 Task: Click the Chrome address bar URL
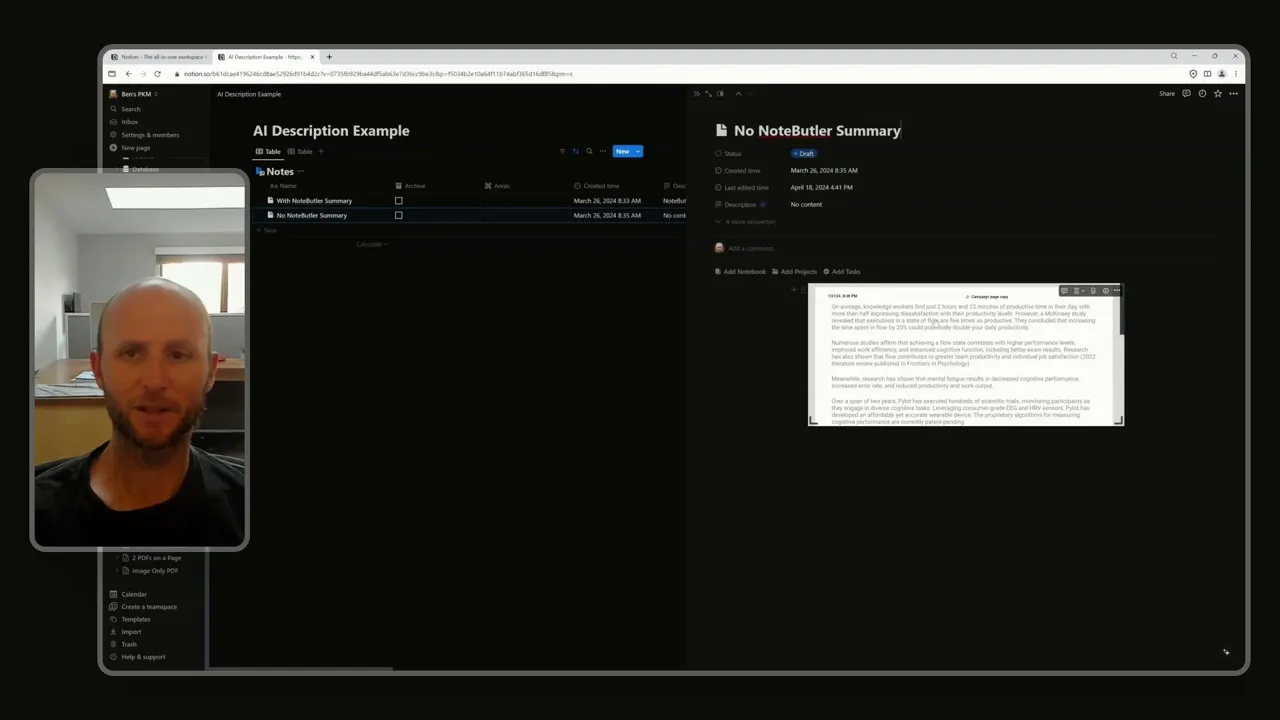(x=378, y=74)
